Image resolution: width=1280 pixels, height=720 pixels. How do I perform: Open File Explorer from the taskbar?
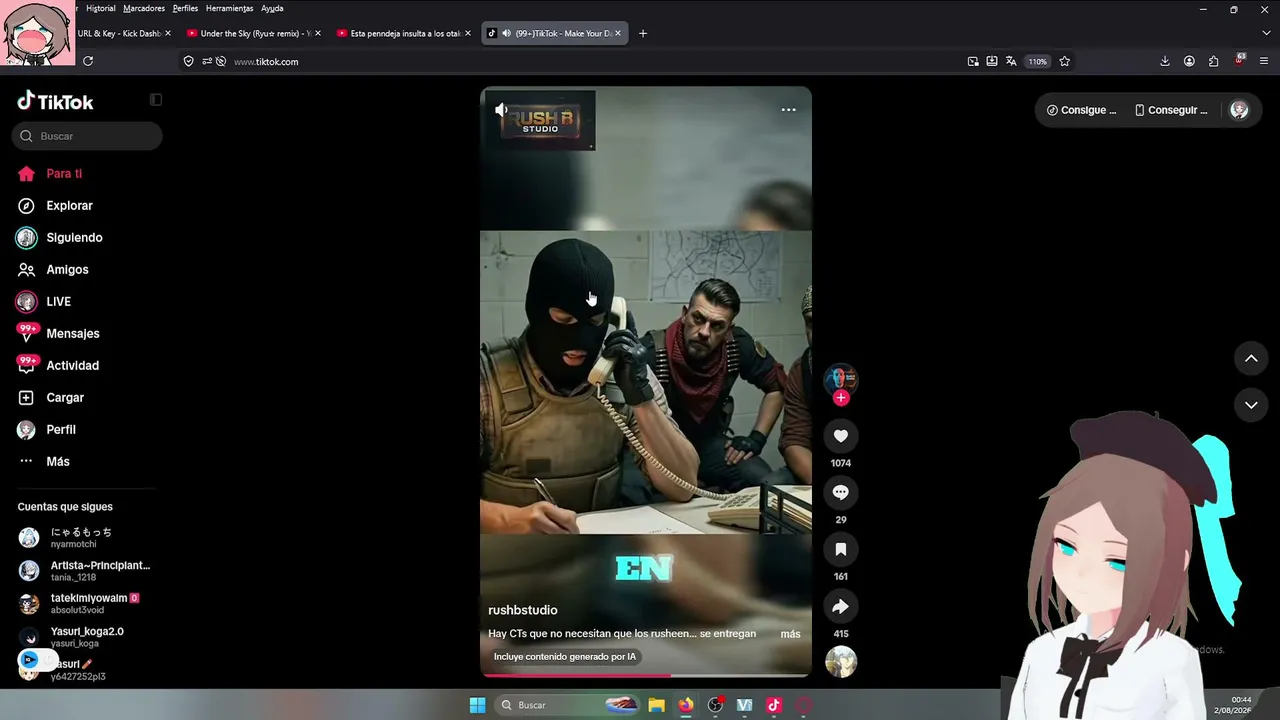tap(656, 705)
